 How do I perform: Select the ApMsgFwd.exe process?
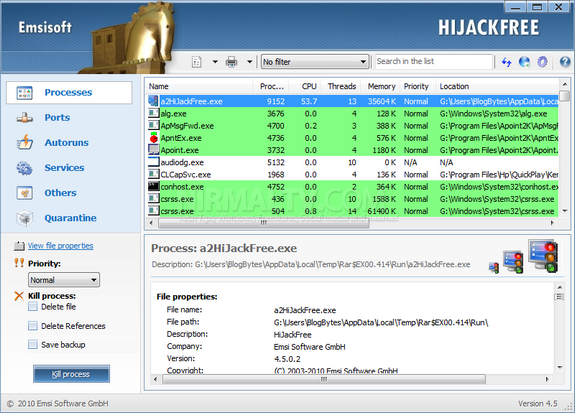353,126
